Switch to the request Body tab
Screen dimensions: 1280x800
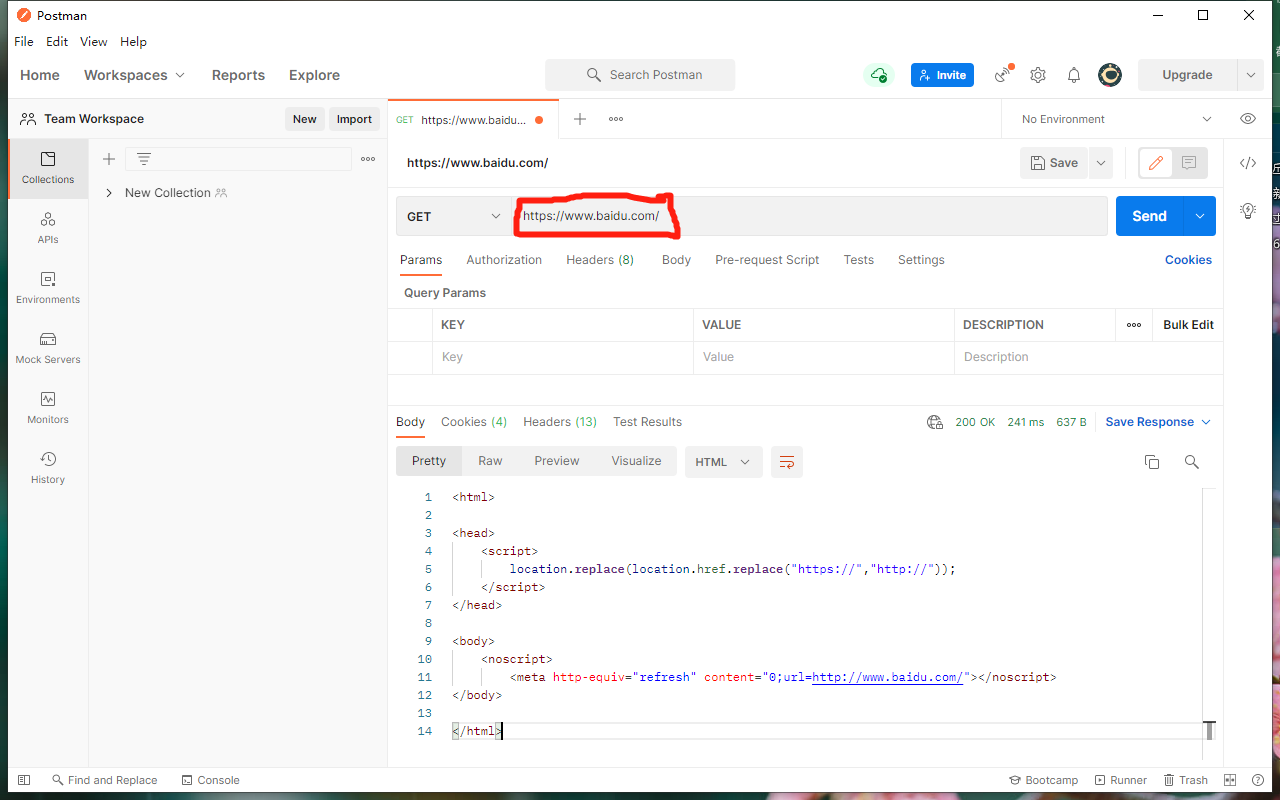tap(676, 260)
